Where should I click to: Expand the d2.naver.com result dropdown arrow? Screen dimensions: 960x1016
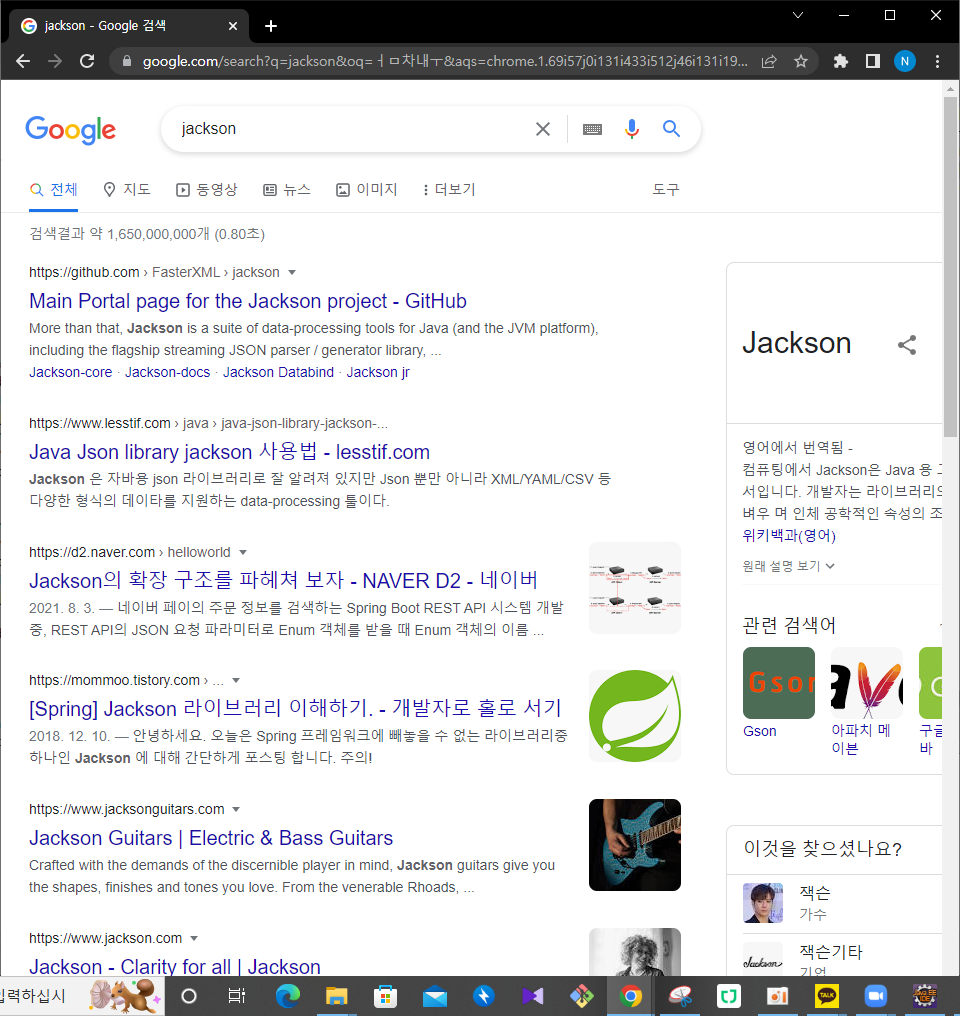[243, 553]
